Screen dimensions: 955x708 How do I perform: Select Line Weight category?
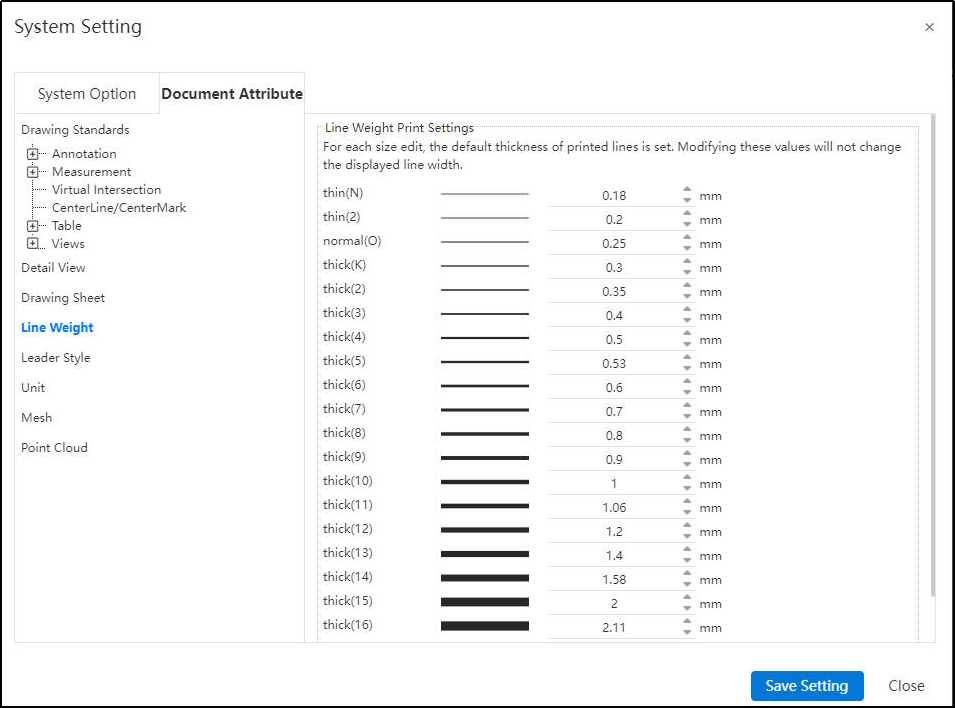point(57,328)
